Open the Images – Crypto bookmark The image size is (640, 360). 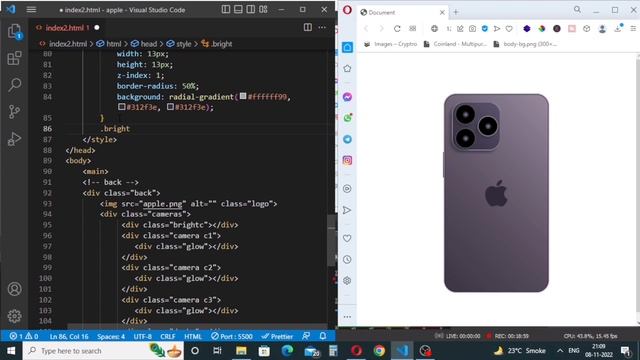[x=391, y=44]
